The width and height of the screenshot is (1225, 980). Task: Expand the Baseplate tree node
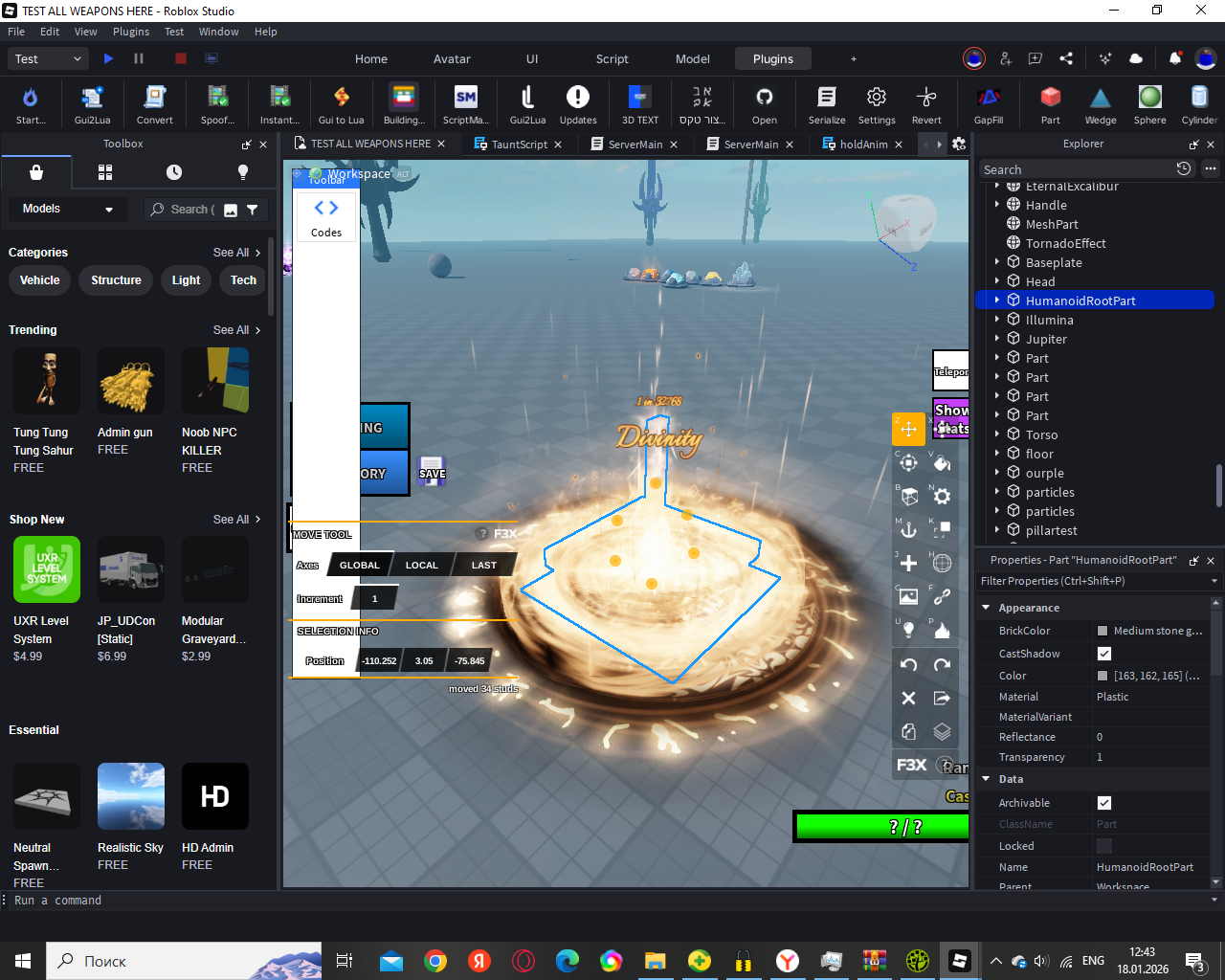997,261
